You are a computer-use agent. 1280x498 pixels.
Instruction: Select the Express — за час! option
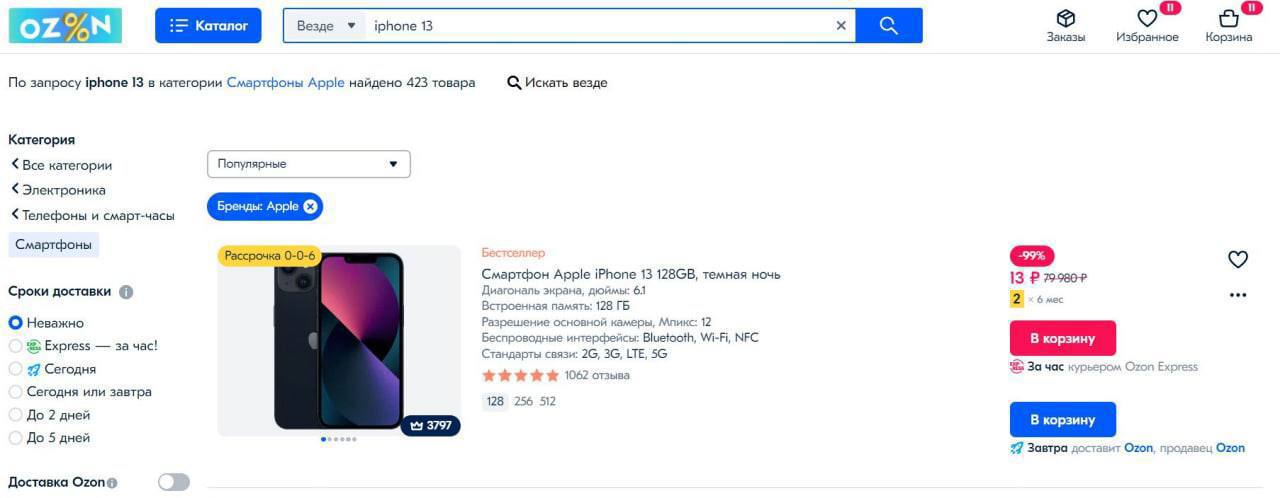point(15,346)
